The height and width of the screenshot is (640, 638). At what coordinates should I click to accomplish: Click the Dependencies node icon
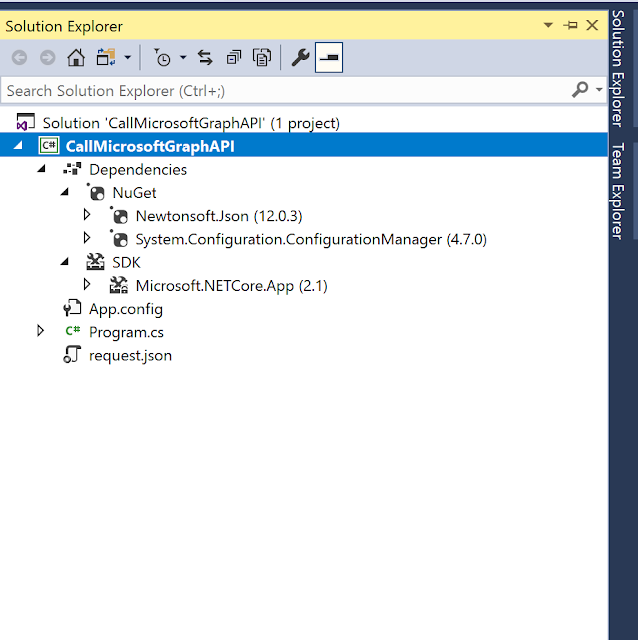pyautogui.click(x=72, y=169)
